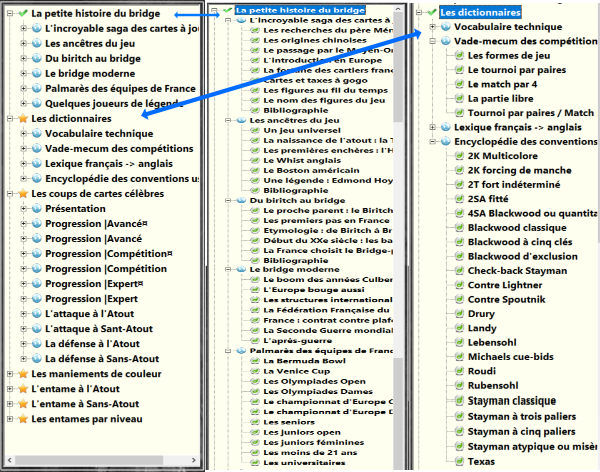Select Les Olympiades Dames entry
Viewport: 600px width, 472px height.
click(x=319, y=392)
